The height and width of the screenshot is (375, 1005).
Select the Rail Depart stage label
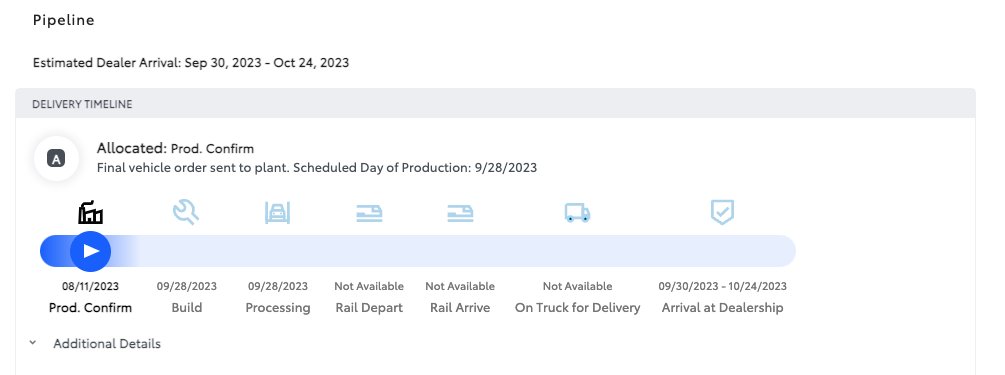pyautogui.click(x=369, y=308)
